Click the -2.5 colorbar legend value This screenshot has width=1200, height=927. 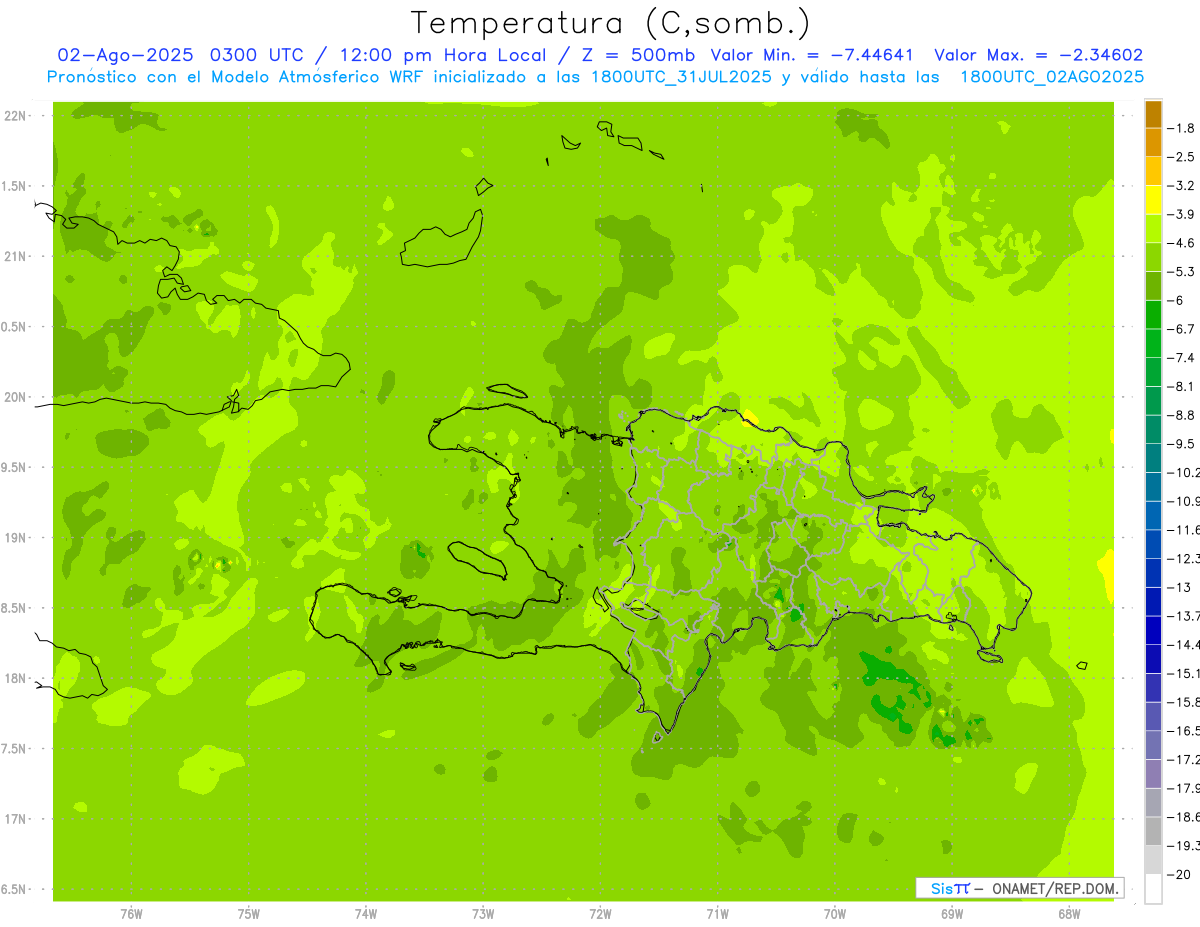(x=1181, y=157)
